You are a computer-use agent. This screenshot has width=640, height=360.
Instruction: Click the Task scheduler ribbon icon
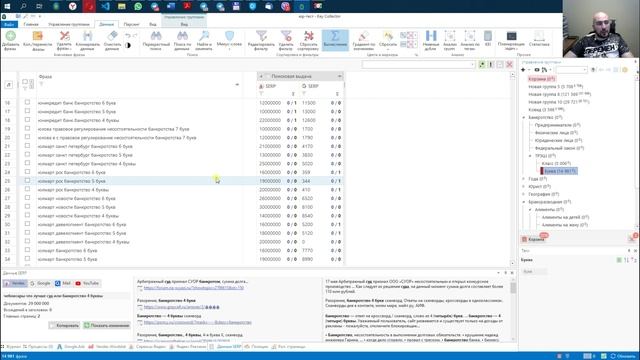(511, 36)
